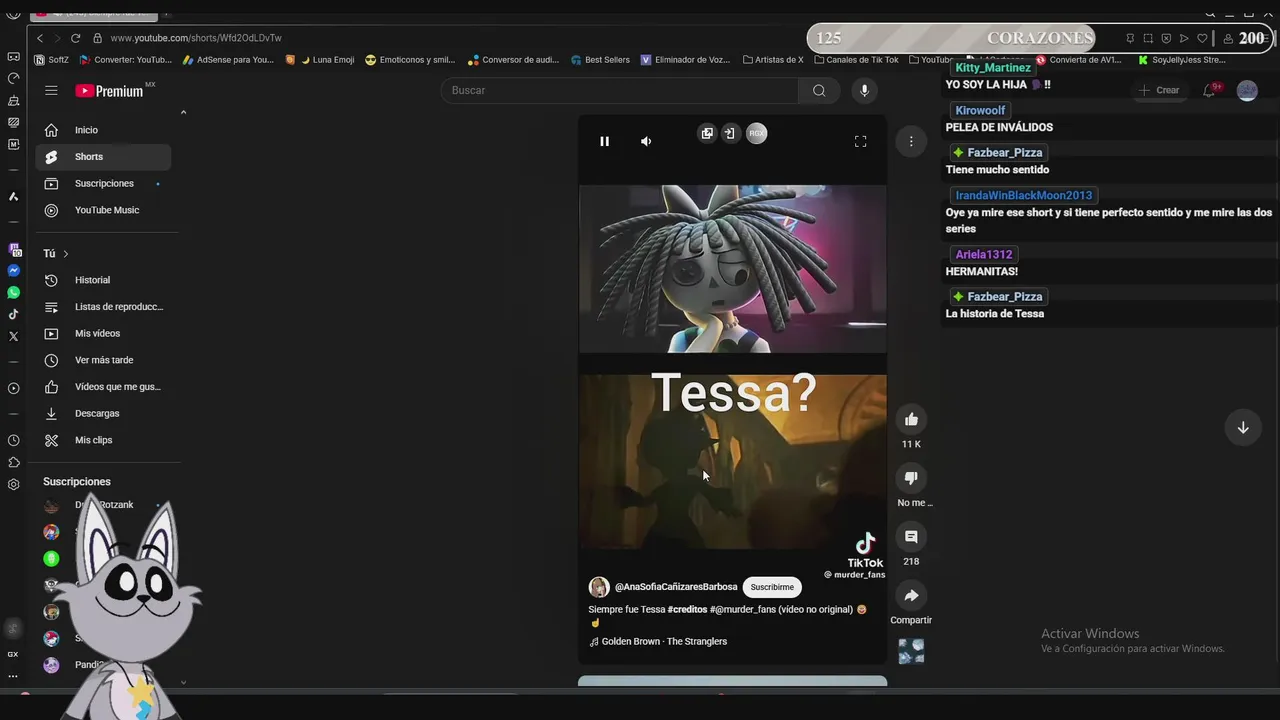Open YouTube Music in the sidebar

103,210
